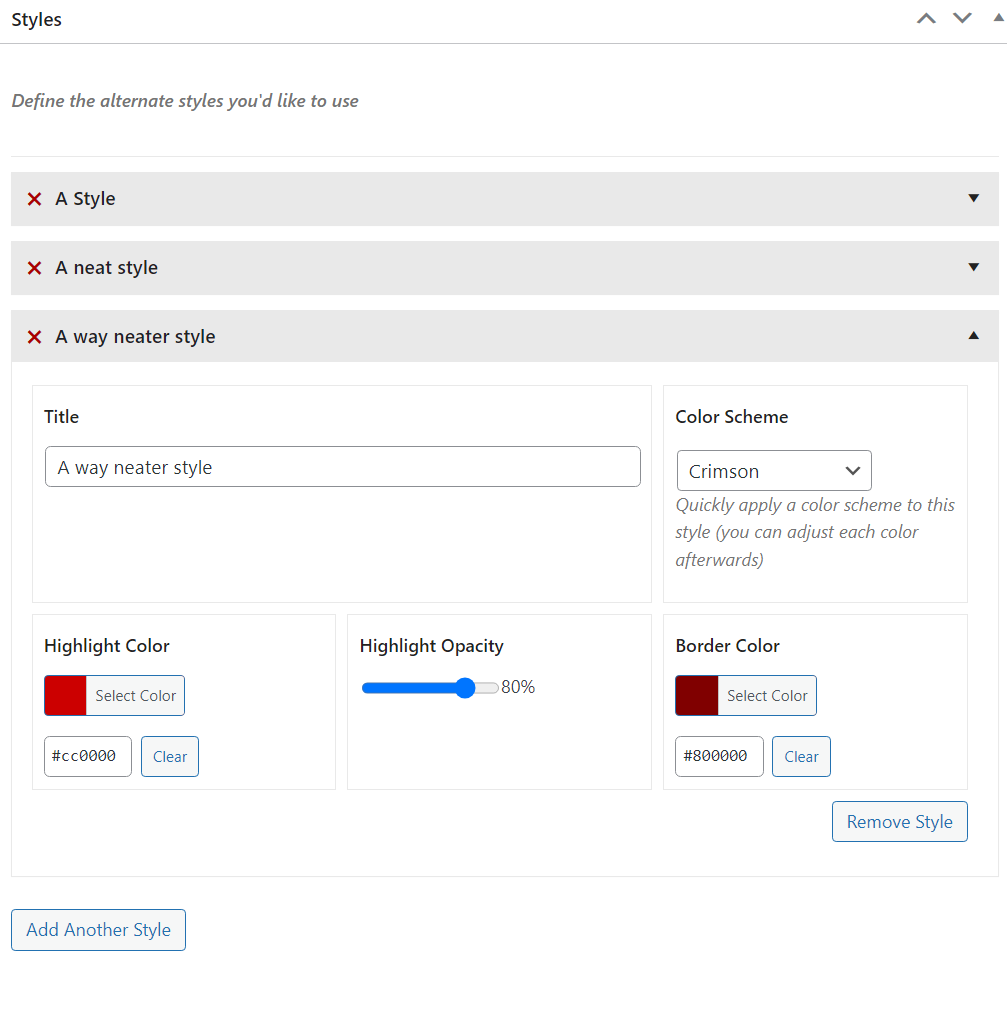Viewport: 1007px width, 1019px height.
Task: Move Styles panel up with chevron arrow
Action: pyautogui.click(x=926, y=19)
